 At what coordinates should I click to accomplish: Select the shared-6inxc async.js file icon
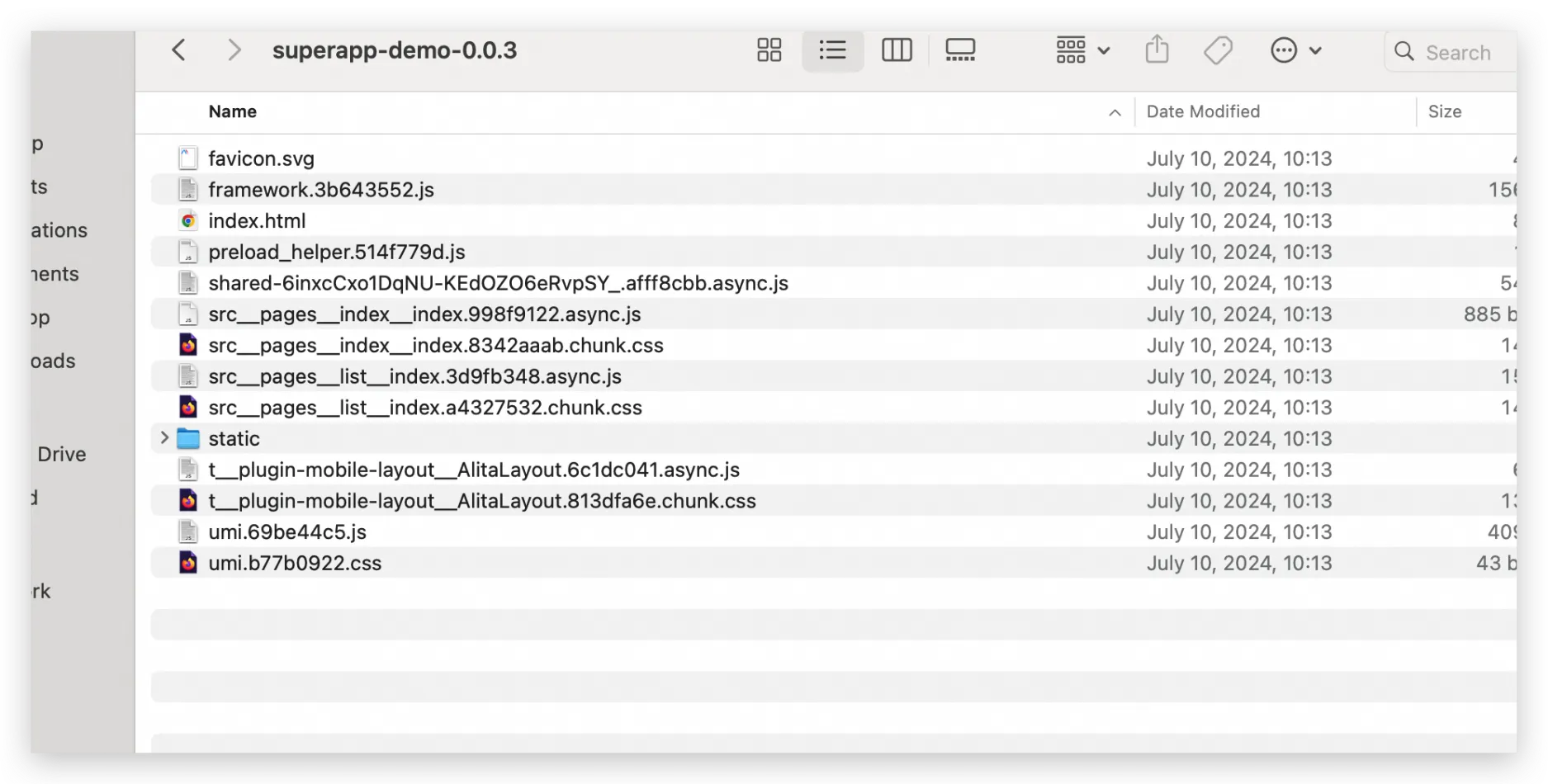pos(188,283)
